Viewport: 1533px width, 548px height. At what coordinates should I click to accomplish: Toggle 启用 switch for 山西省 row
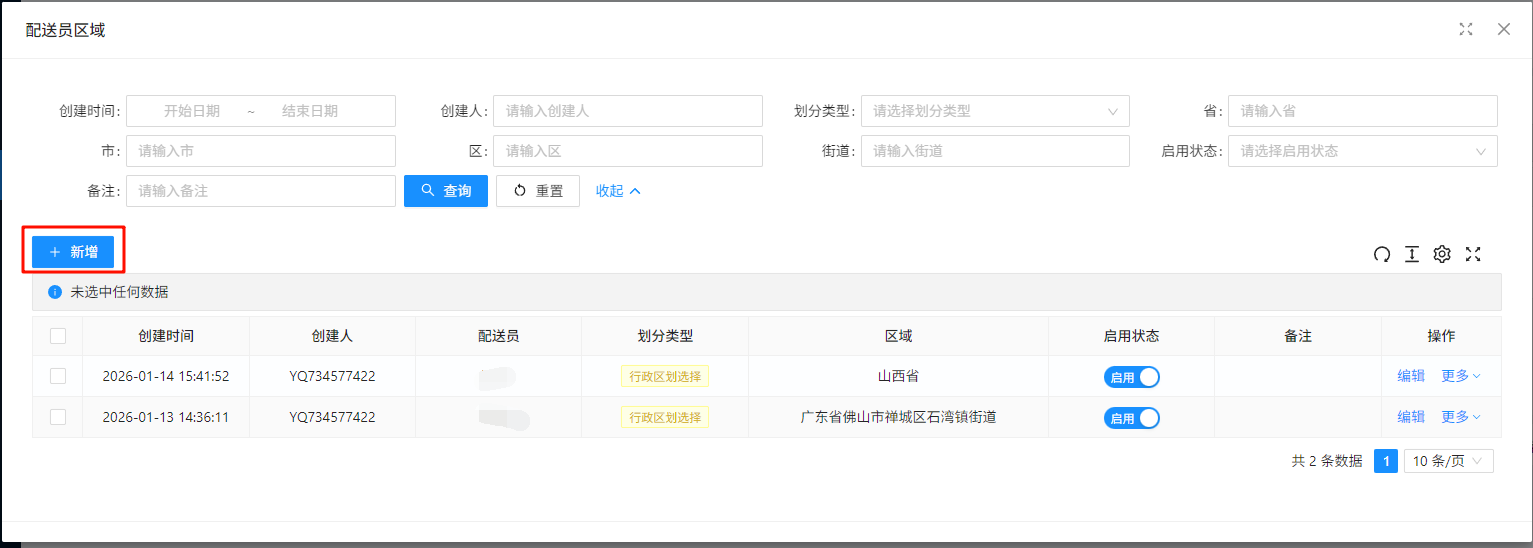pos(1131,377)
